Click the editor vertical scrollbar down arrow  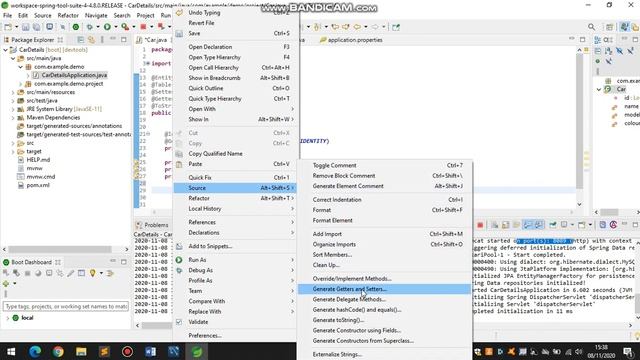point(579,204)
